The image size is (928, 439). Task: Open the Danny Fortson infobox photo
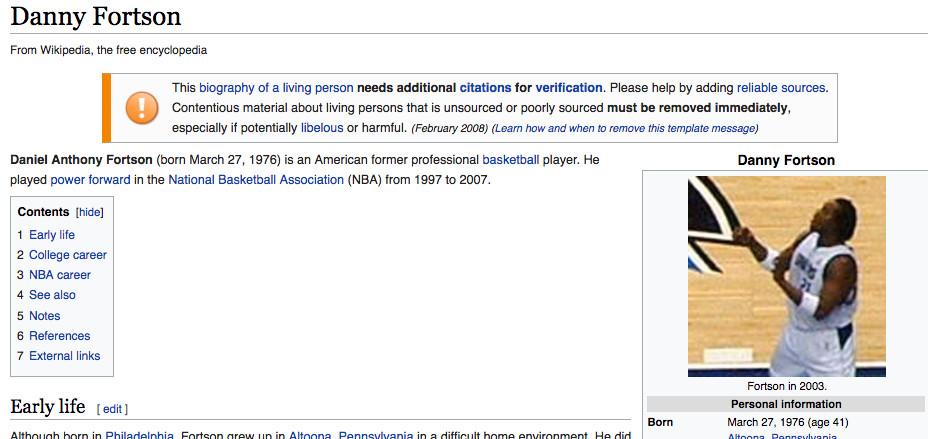coord(786,276)
